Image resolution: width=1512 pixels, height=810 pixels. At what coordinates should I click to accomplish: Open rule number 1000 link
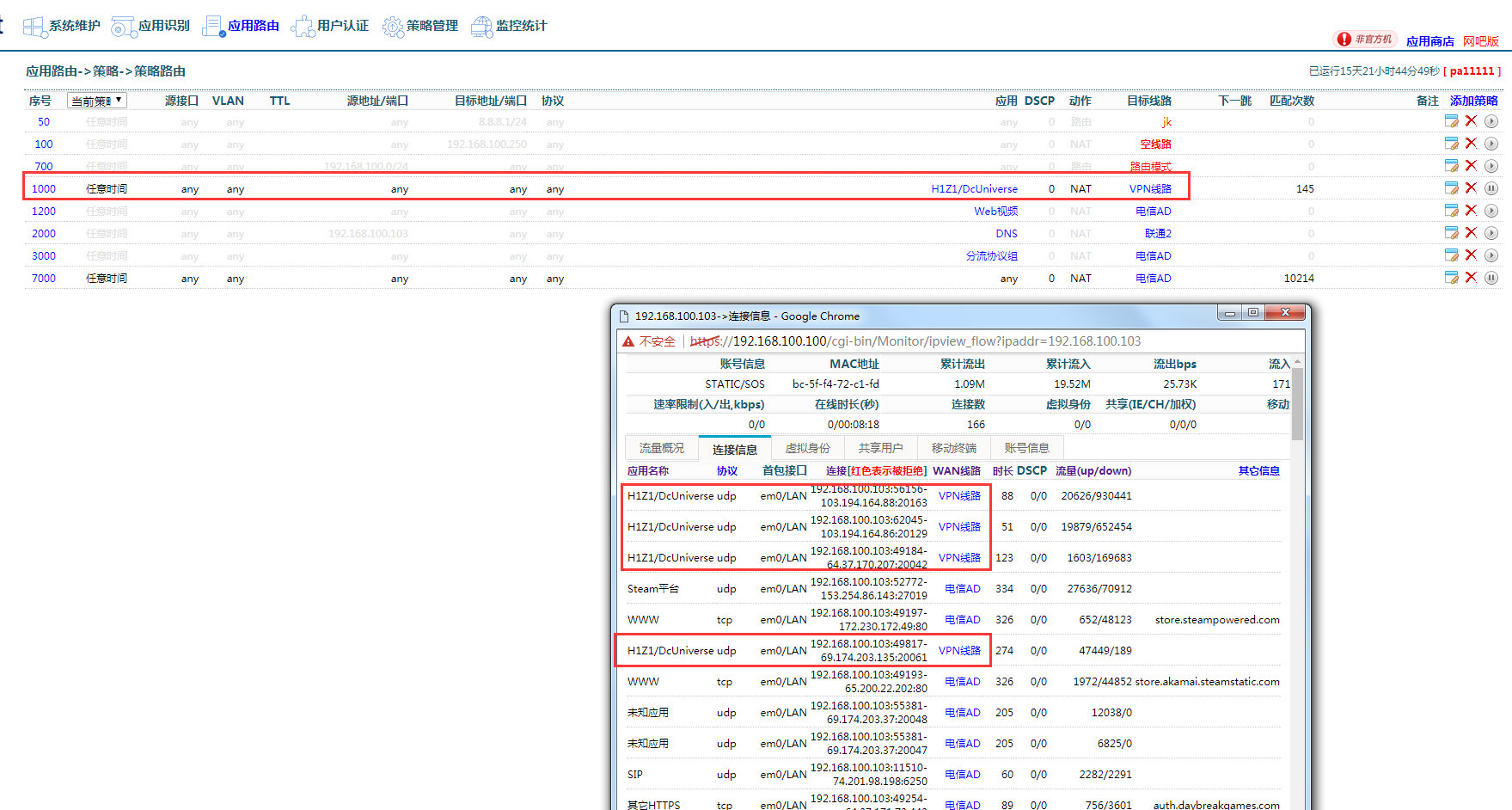tap(44, 189)
